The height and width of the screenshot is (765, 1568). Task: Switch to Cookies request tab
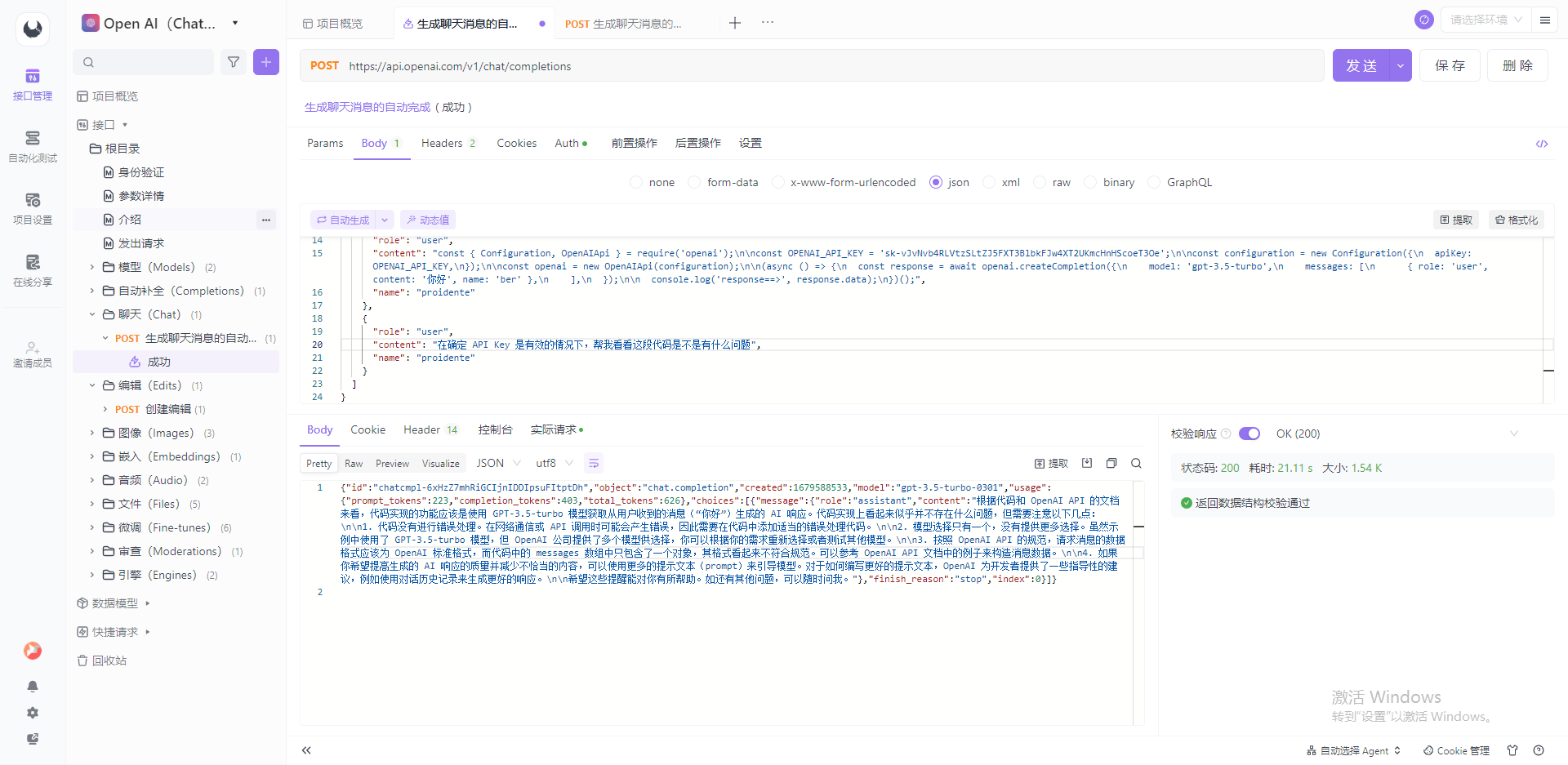[x=517, y=143]
